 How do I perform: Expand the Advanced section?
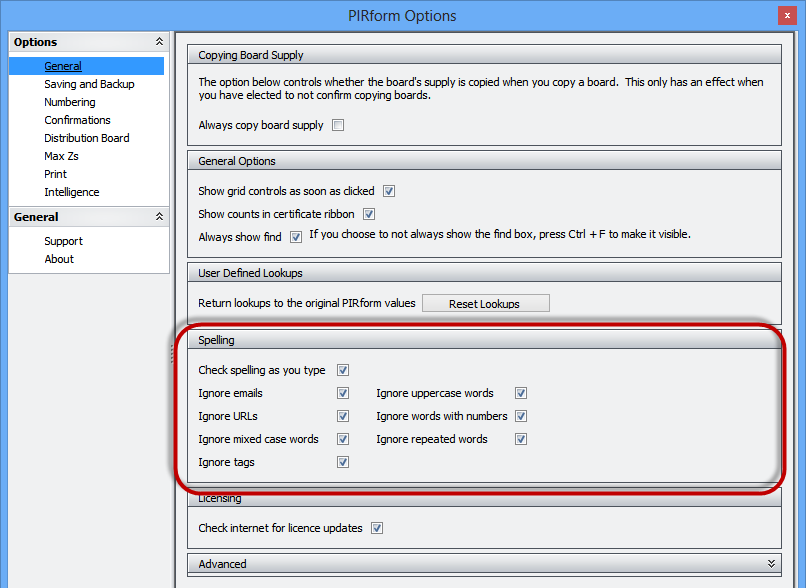click(771, 564)
